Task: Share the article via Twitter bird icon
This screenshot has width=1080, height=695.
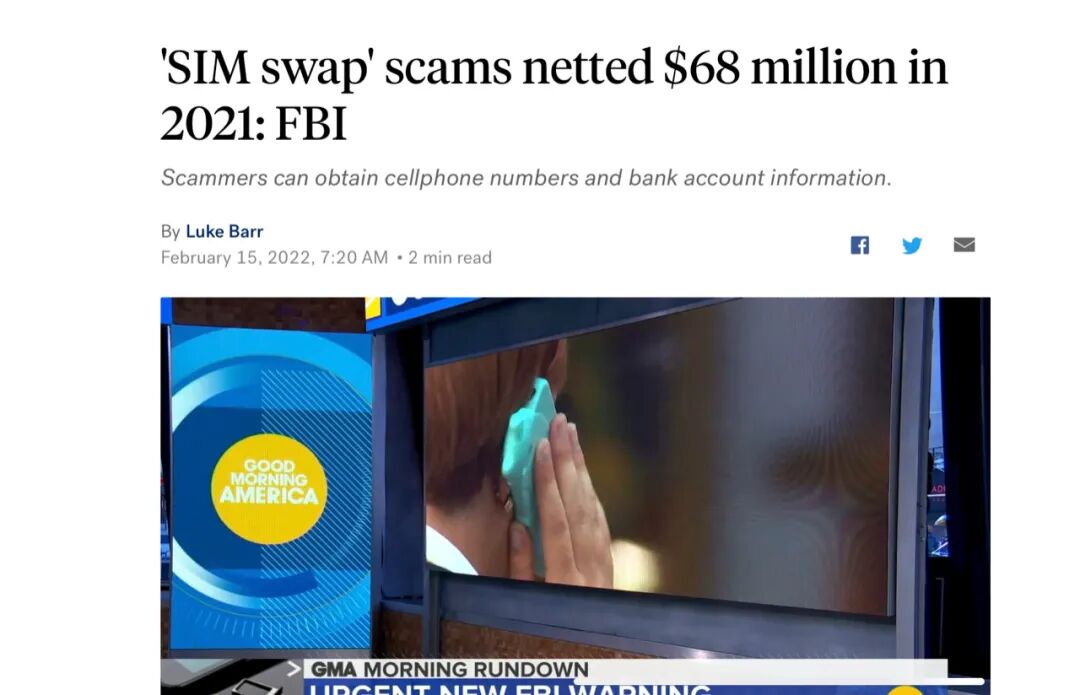Action: click(911, 245)
